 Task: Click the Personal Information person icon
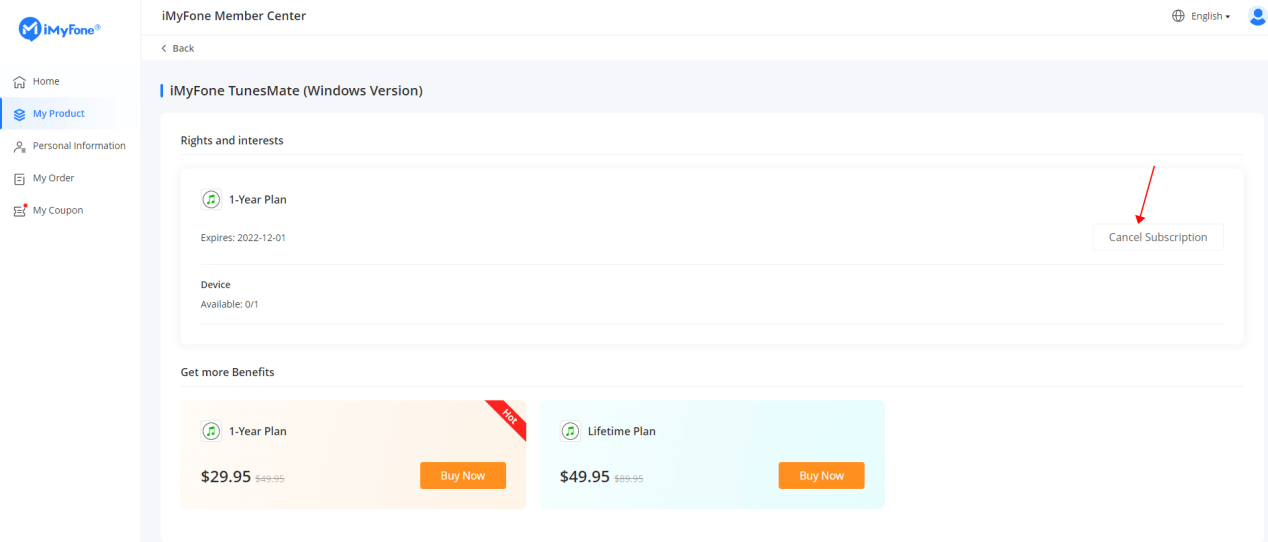(19, 146)
